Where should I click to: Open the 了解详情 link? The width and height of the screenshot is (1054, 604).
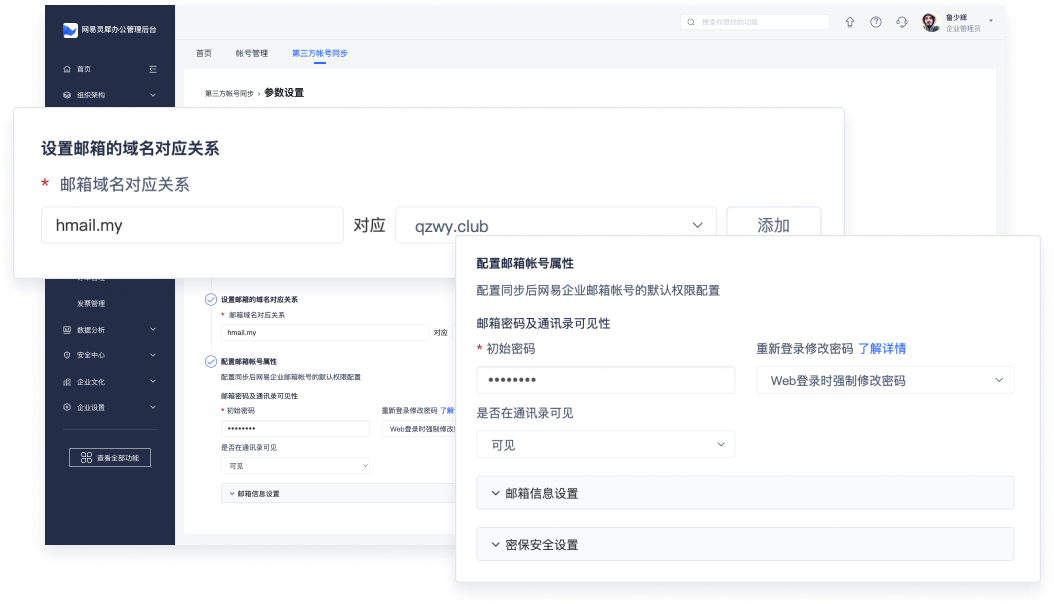pos(882,349)
